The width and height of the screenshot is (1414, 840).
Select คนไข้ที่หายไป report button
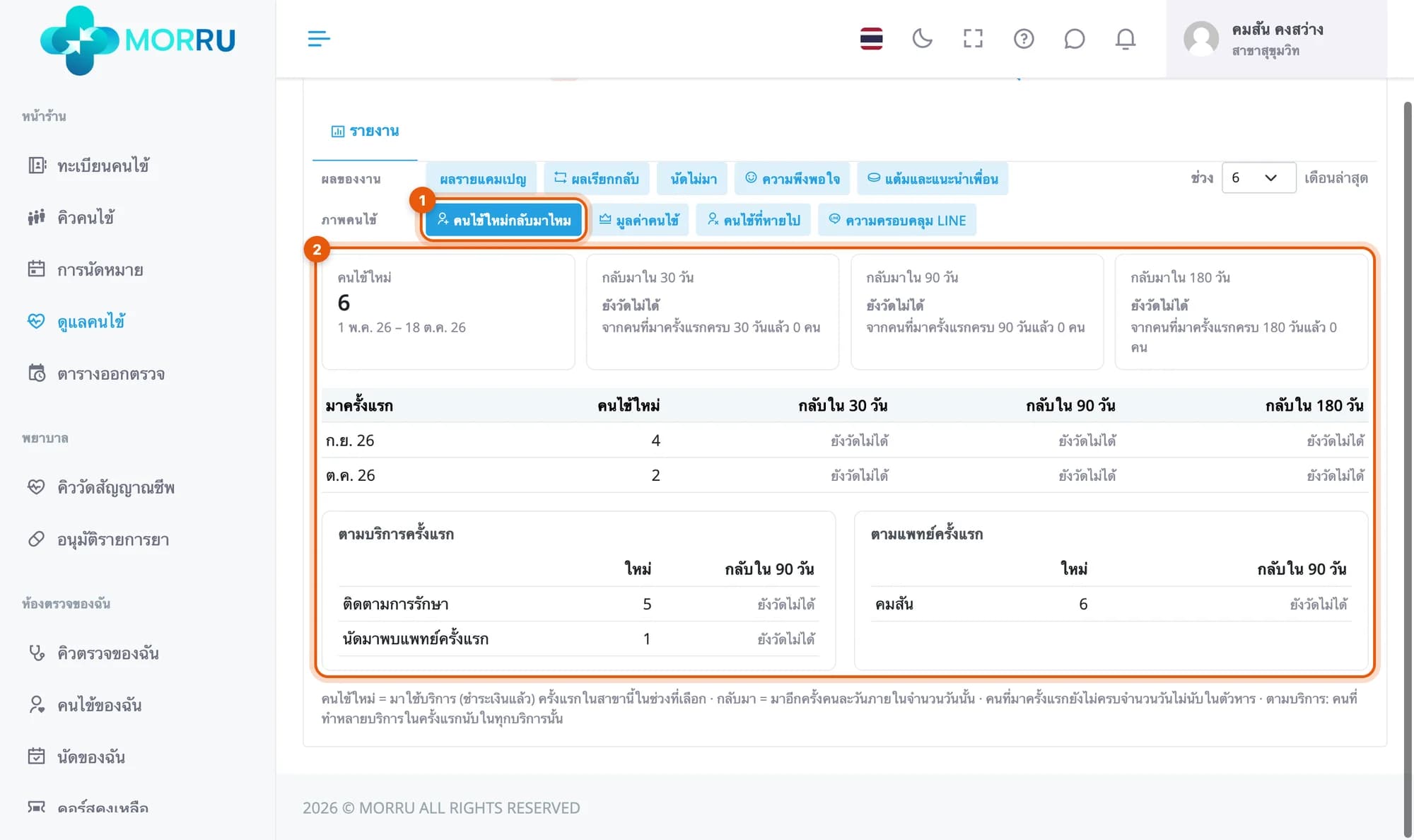click(x=754, y=221)
